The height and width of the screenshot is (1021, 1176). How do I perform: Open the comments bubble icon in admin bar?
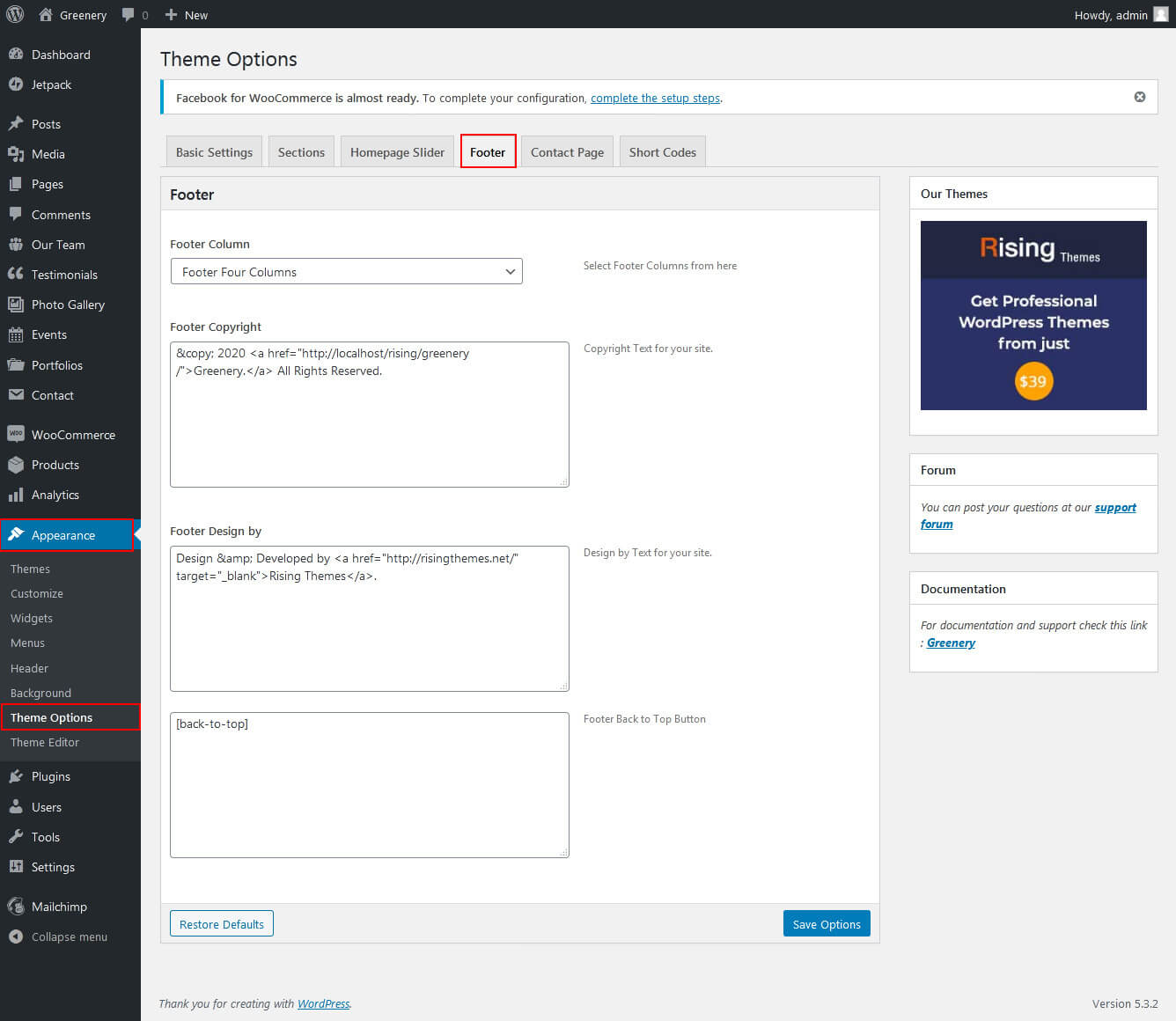click(129, 15)
